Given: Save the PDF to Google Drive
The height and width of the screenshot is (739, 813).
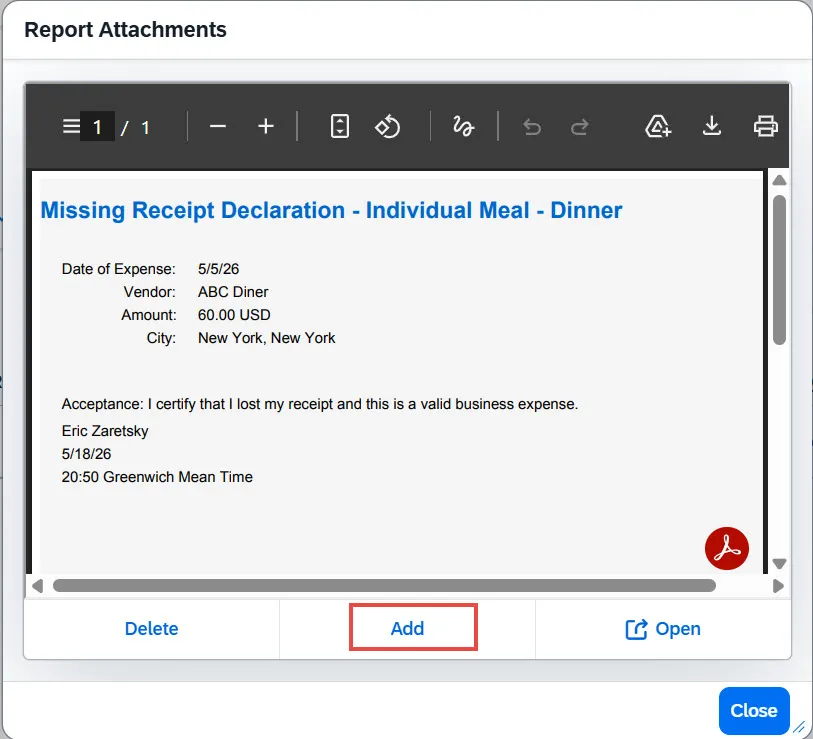Looking at the screenshot, I should coord(658,126).
